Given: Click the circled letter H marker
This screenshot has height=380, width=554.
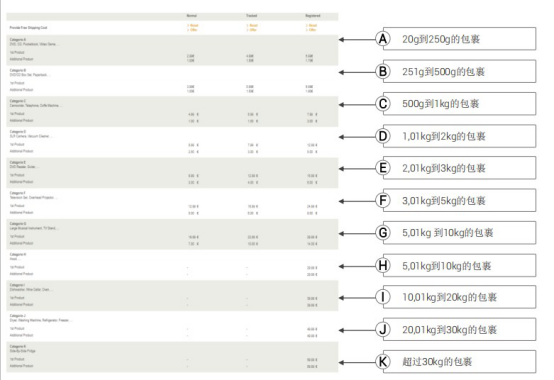Looking at the screenshot, I should pyautogui.click(x=383, y=265).
